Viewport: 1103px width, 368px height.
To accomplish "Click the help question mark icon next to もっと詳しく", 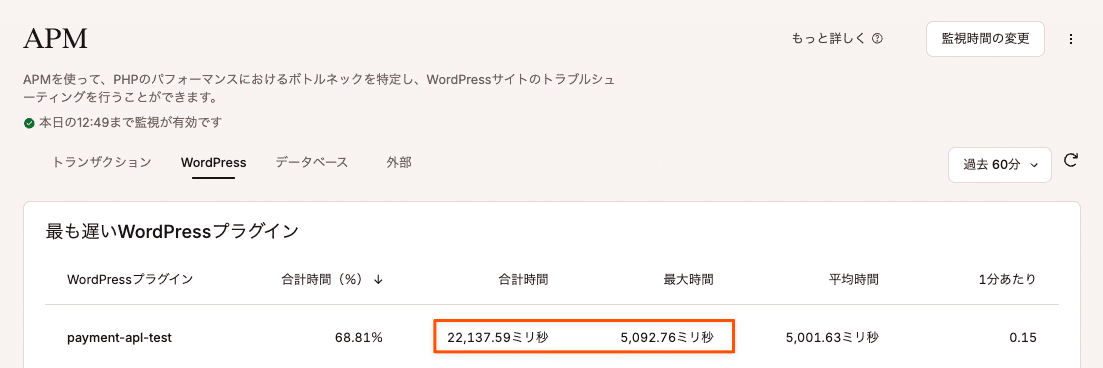I will point(876,39).
